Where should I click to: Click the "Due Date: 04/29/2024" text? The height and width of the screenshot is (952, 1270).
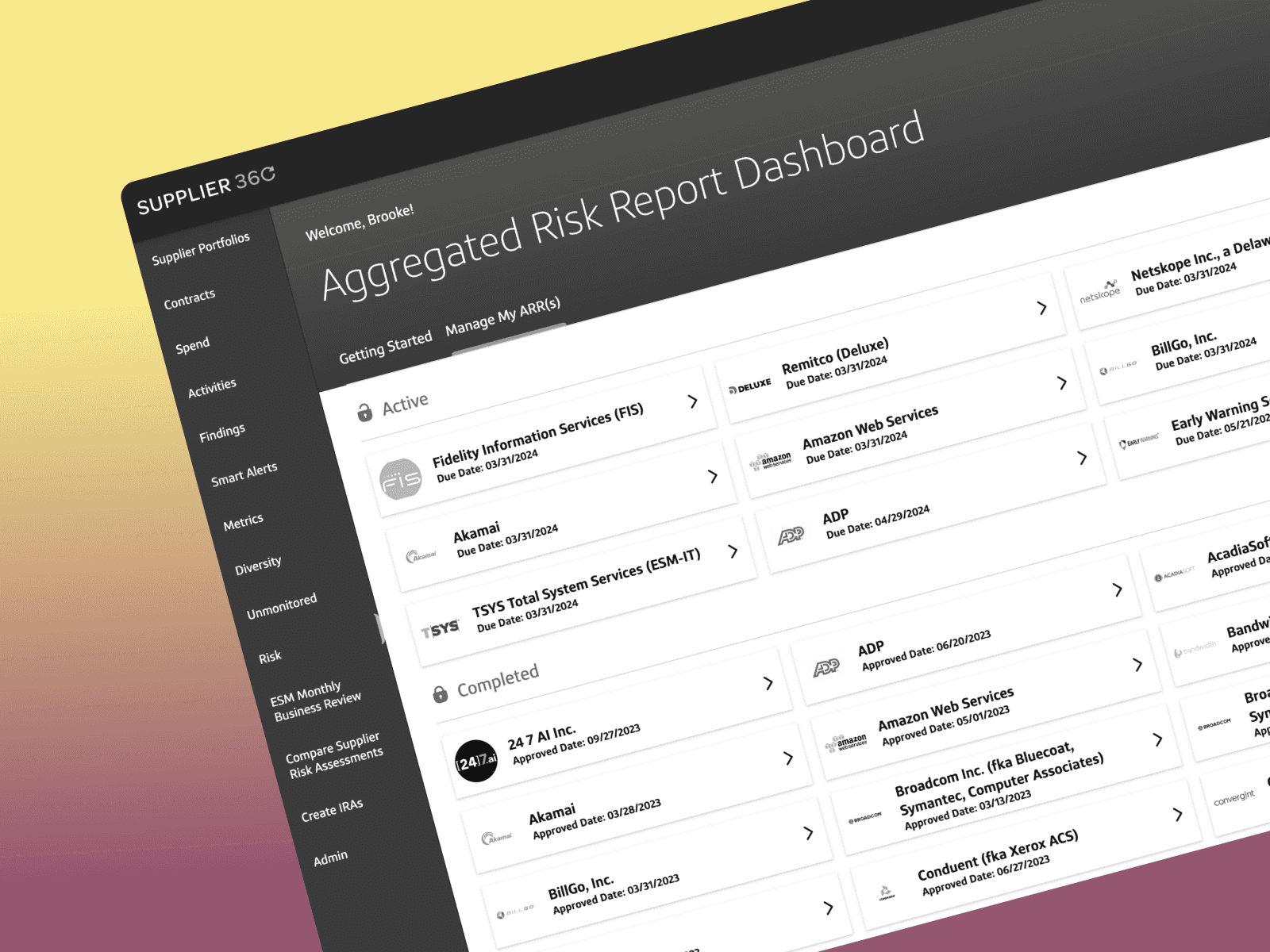878,522
